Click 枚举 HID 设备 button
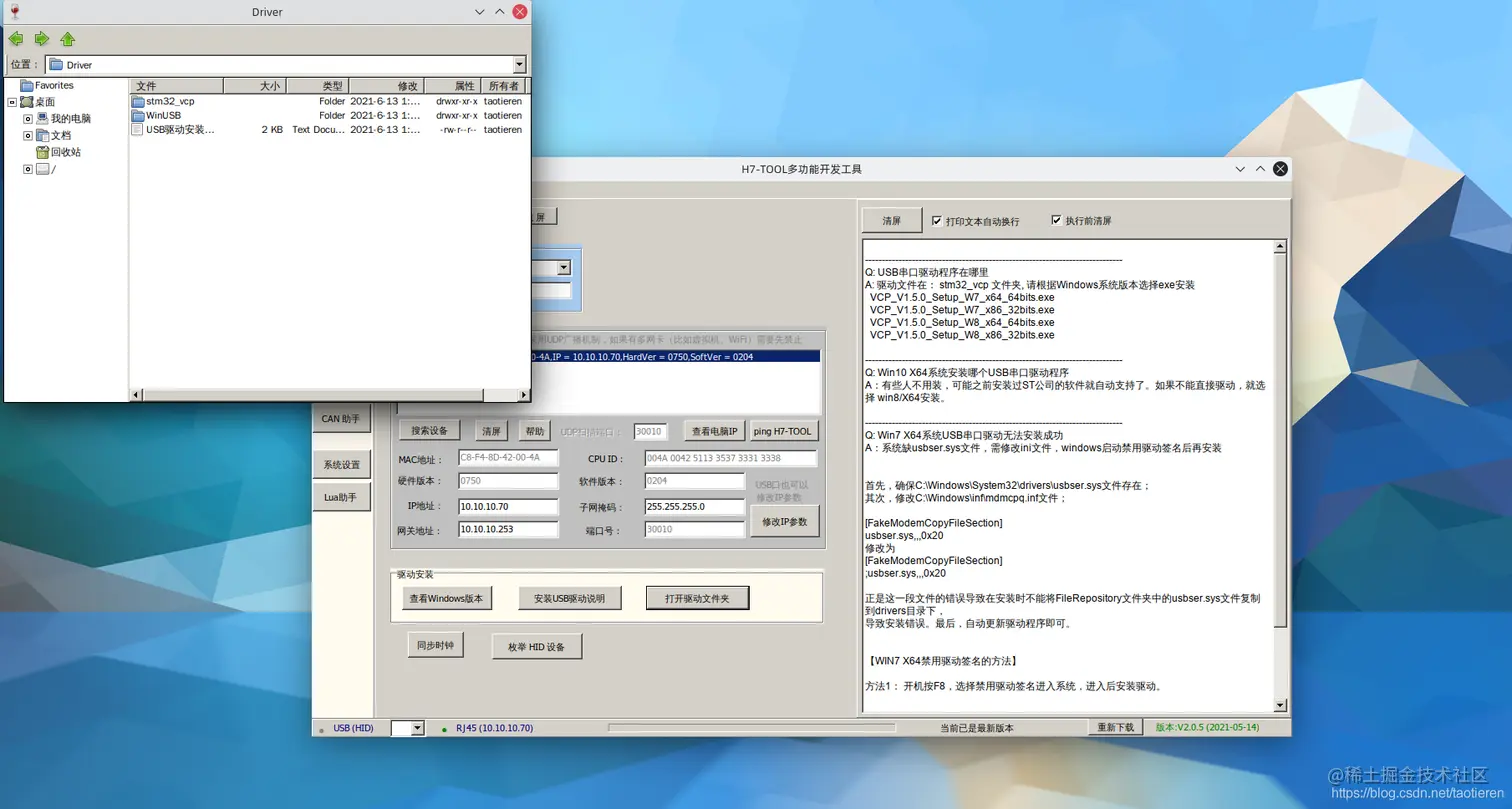1512x809 pixels. (x=537, y=647)
